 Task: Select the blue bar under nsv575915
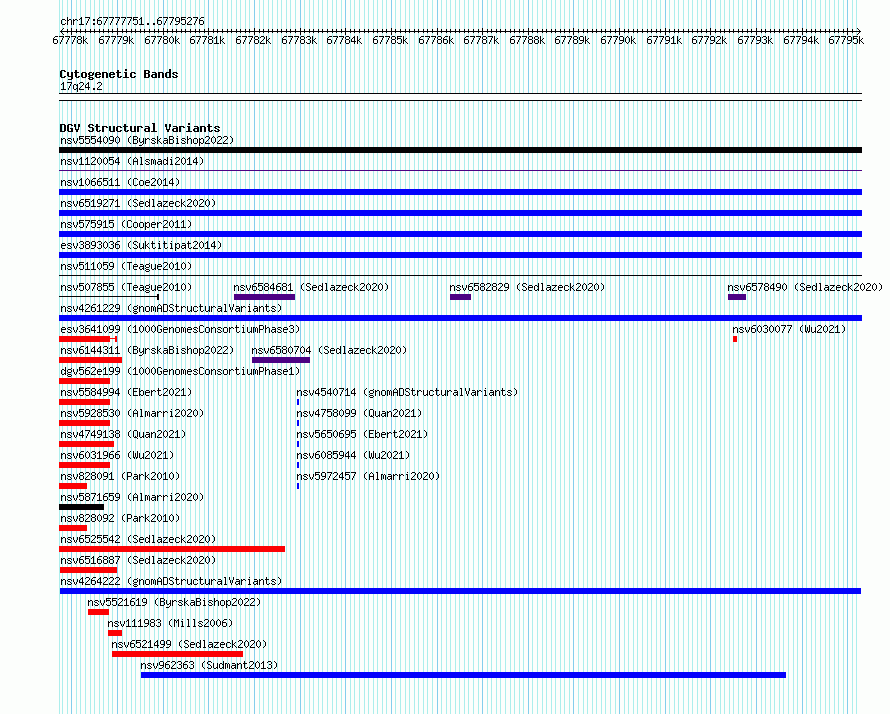click(x=460, y=234)
